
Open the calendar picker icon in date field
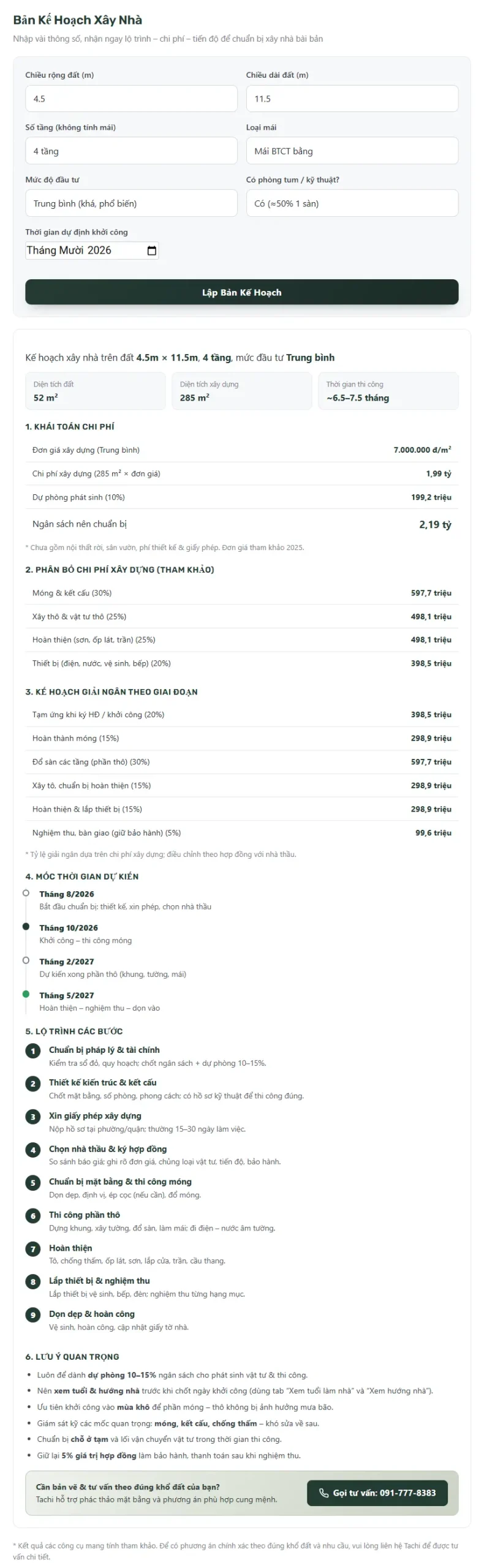coord(152,251)
